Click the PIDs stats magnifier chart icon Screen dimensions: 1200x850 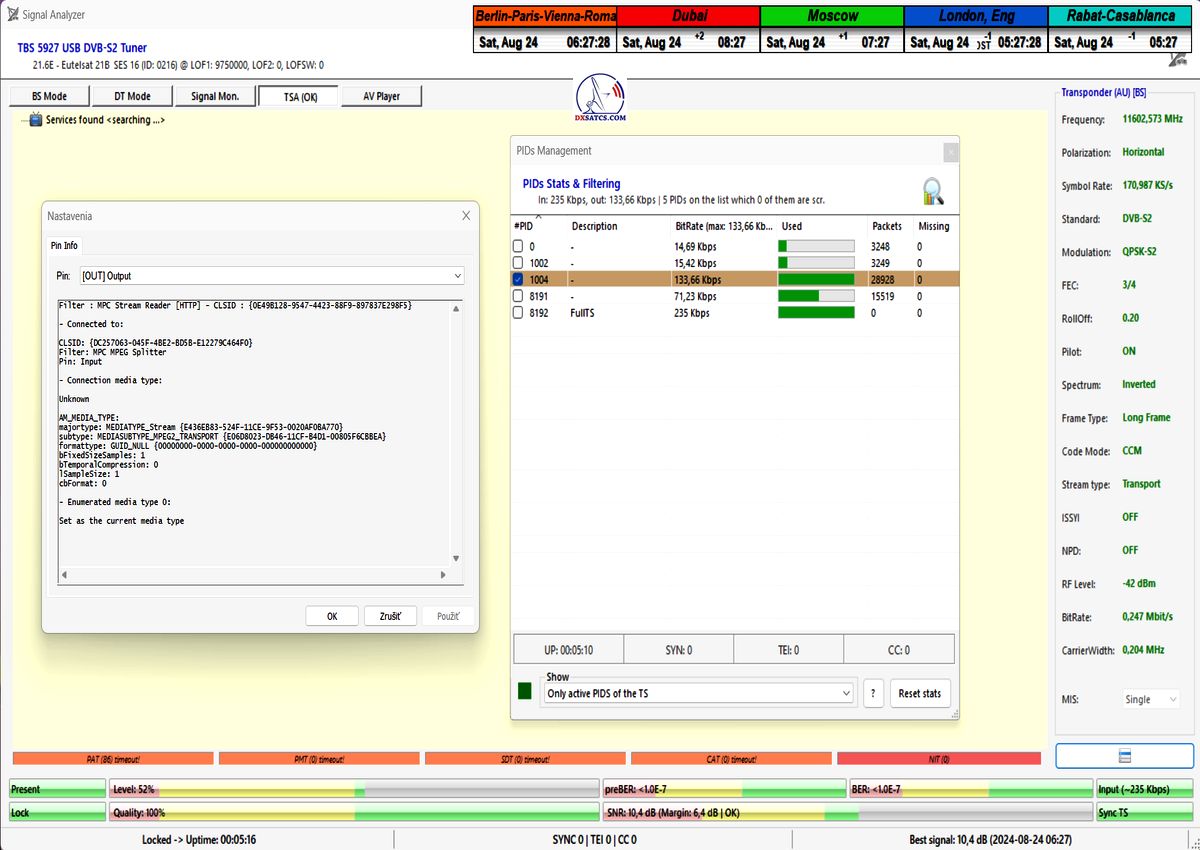point(932,191)
